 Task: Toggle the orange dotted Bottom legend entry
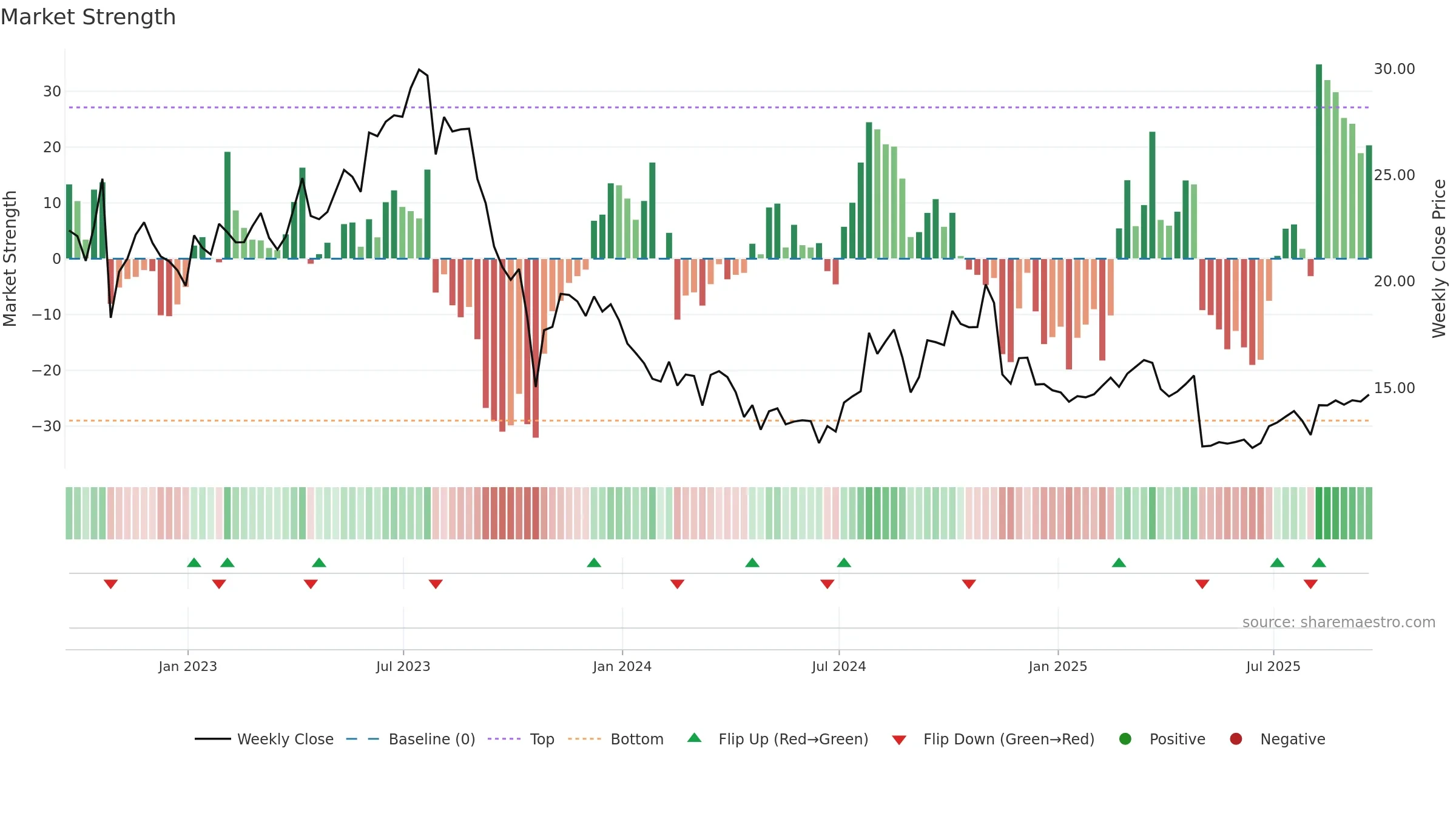pos(616,739)
